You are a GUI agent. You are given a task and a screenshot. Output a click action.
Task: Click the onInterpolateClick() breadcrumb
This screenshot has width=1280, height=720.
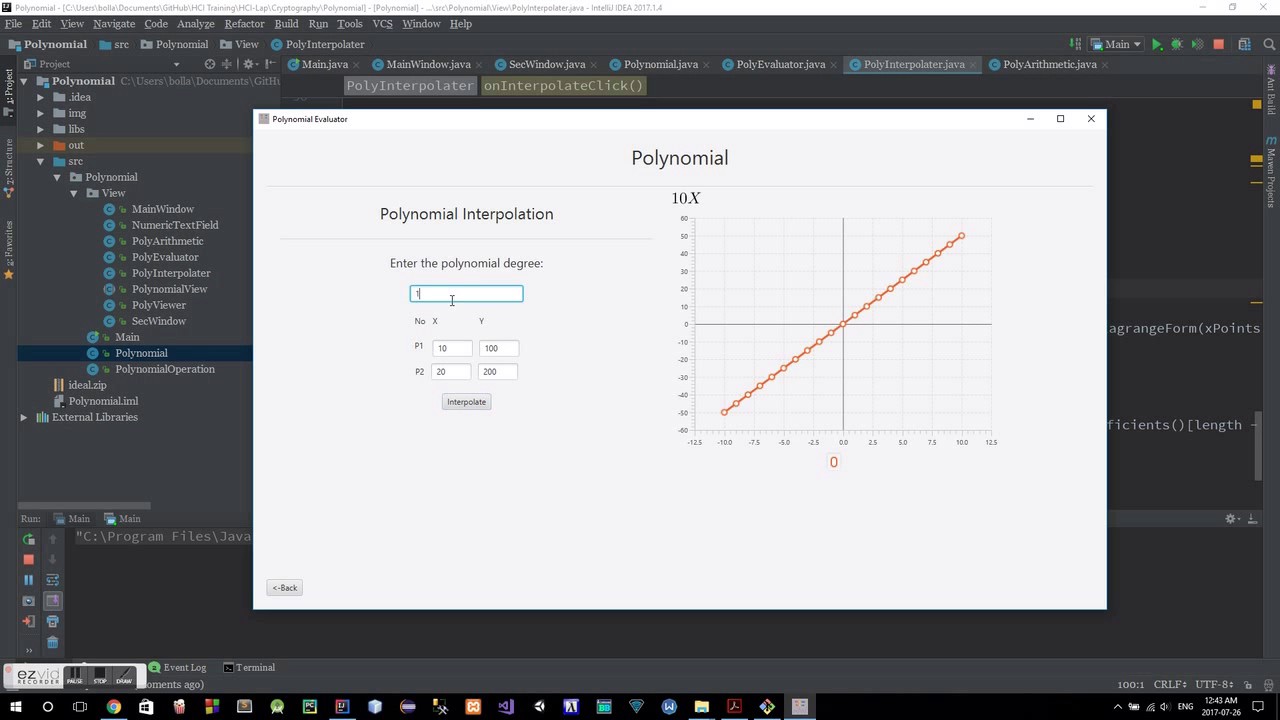[x=563, y=86]
